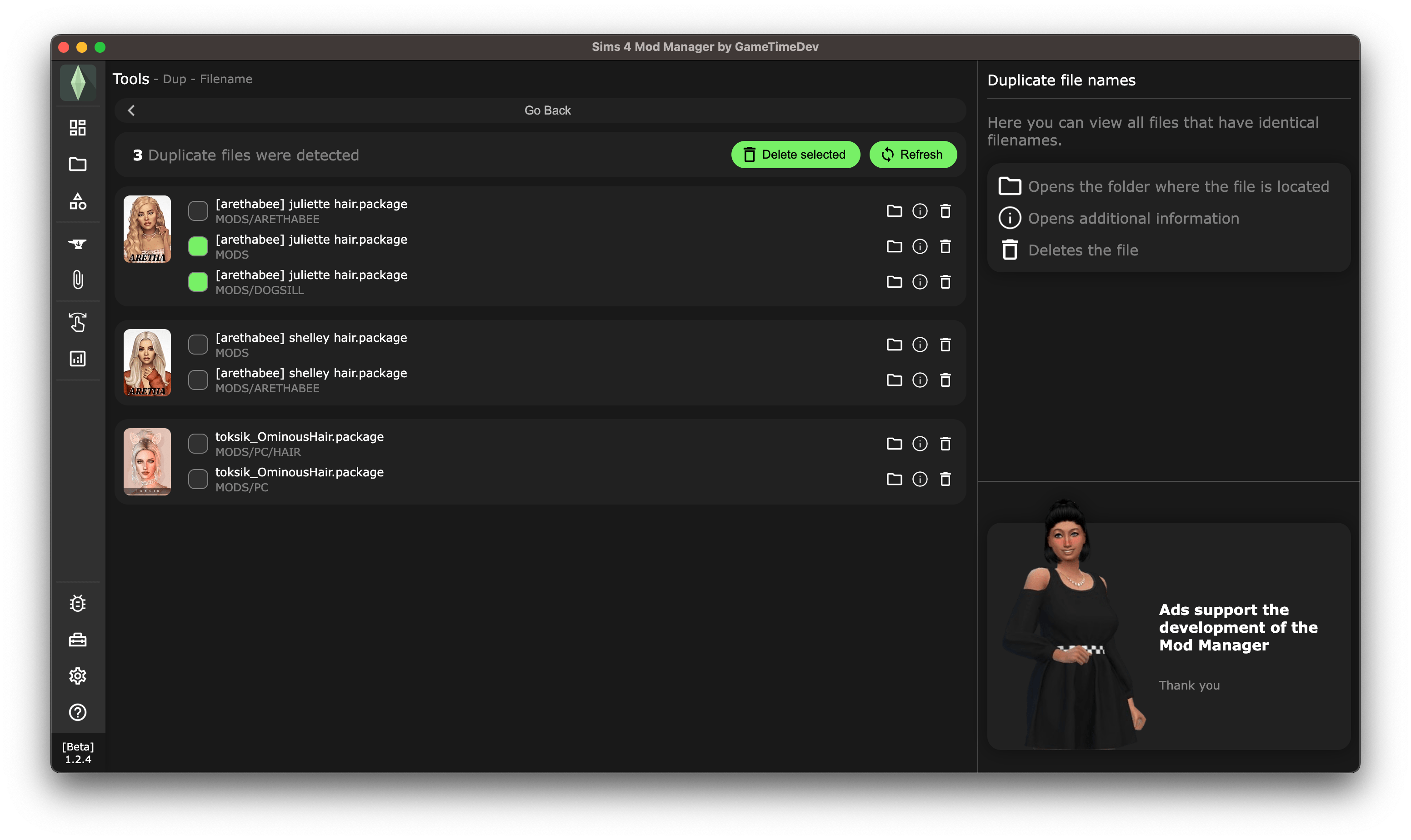1411x840 pixels.
Task: Check juliette hair in MODS/ARETHABEE
Action: point(198,211)
